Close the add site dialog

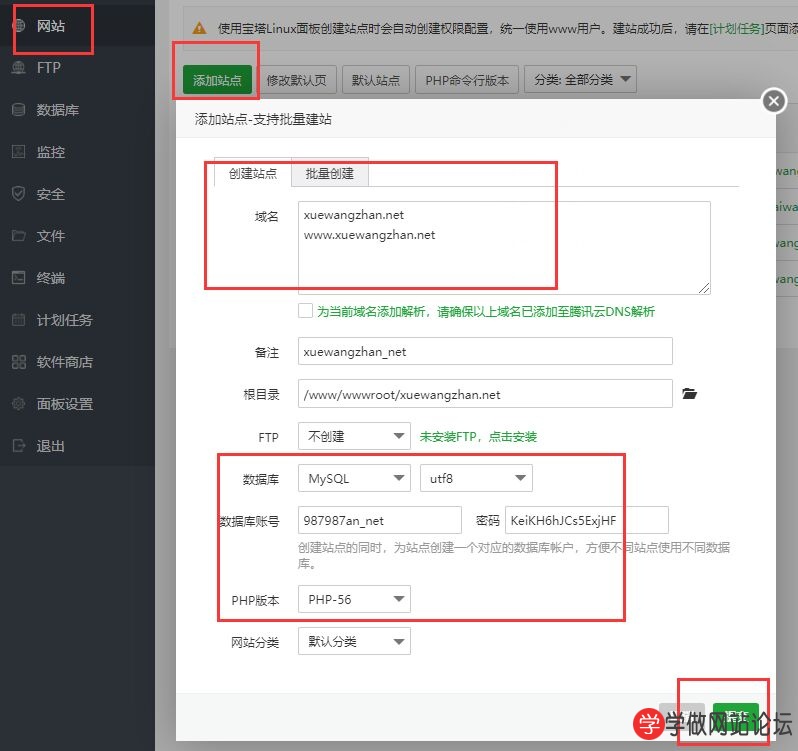(x=772, y=101)
